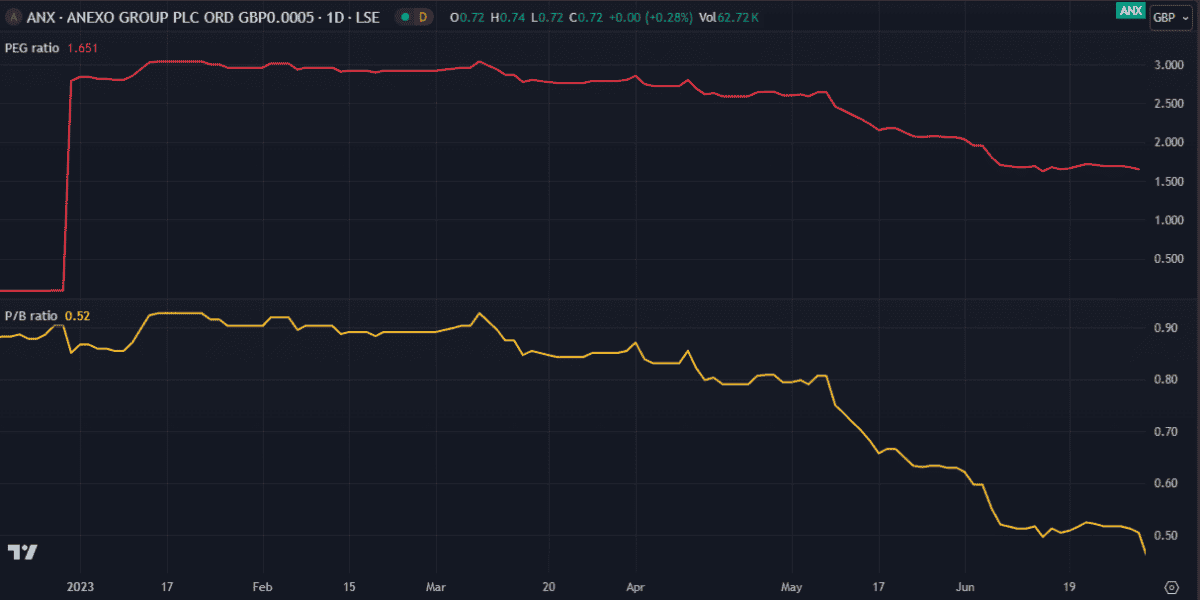
Task: Click the 3.000 level on PEG scale
Action: tap(1170, 65)
